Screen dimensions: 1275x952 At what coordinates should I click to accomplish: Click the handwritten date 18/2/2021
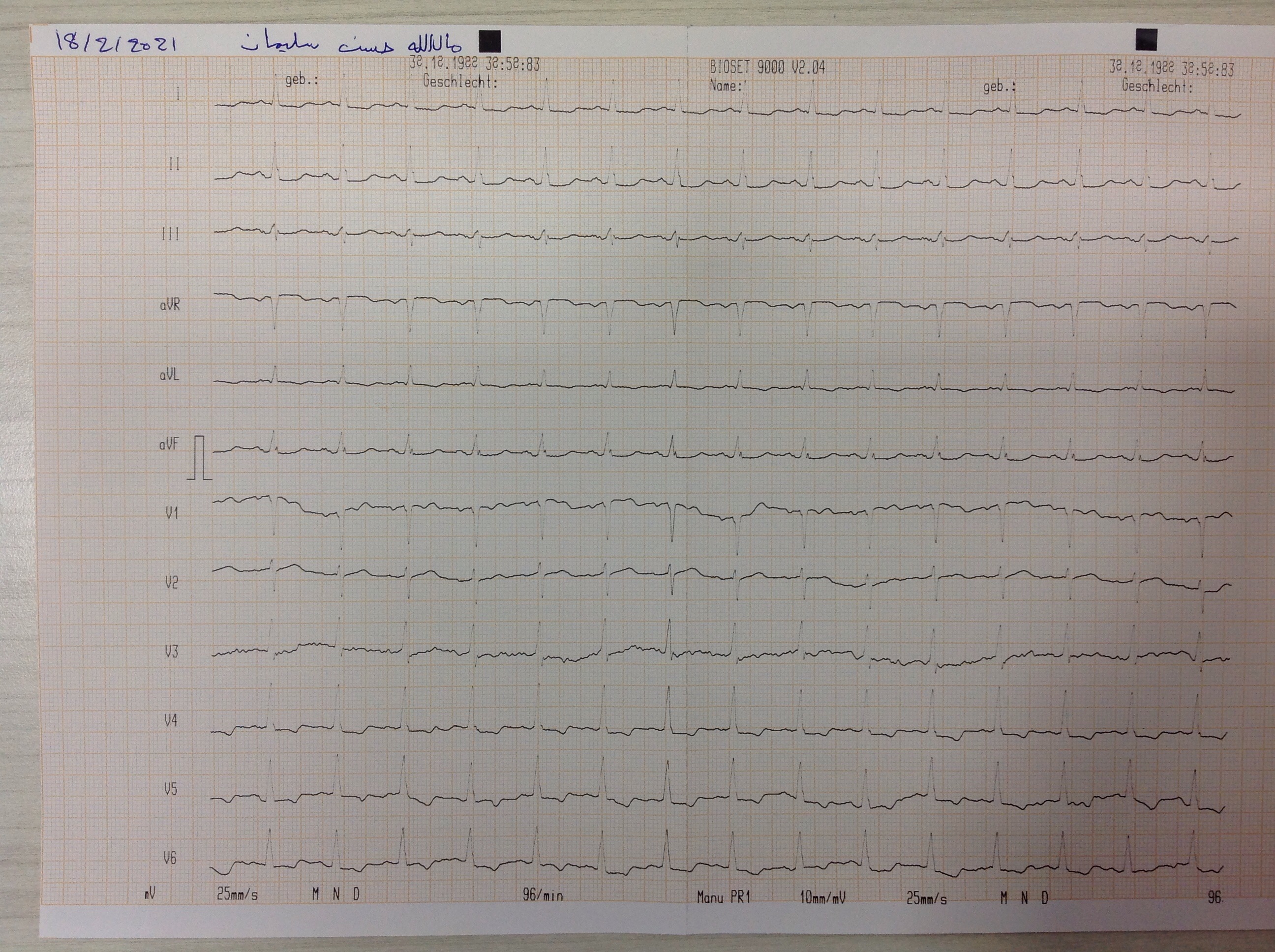coord(115,43)
